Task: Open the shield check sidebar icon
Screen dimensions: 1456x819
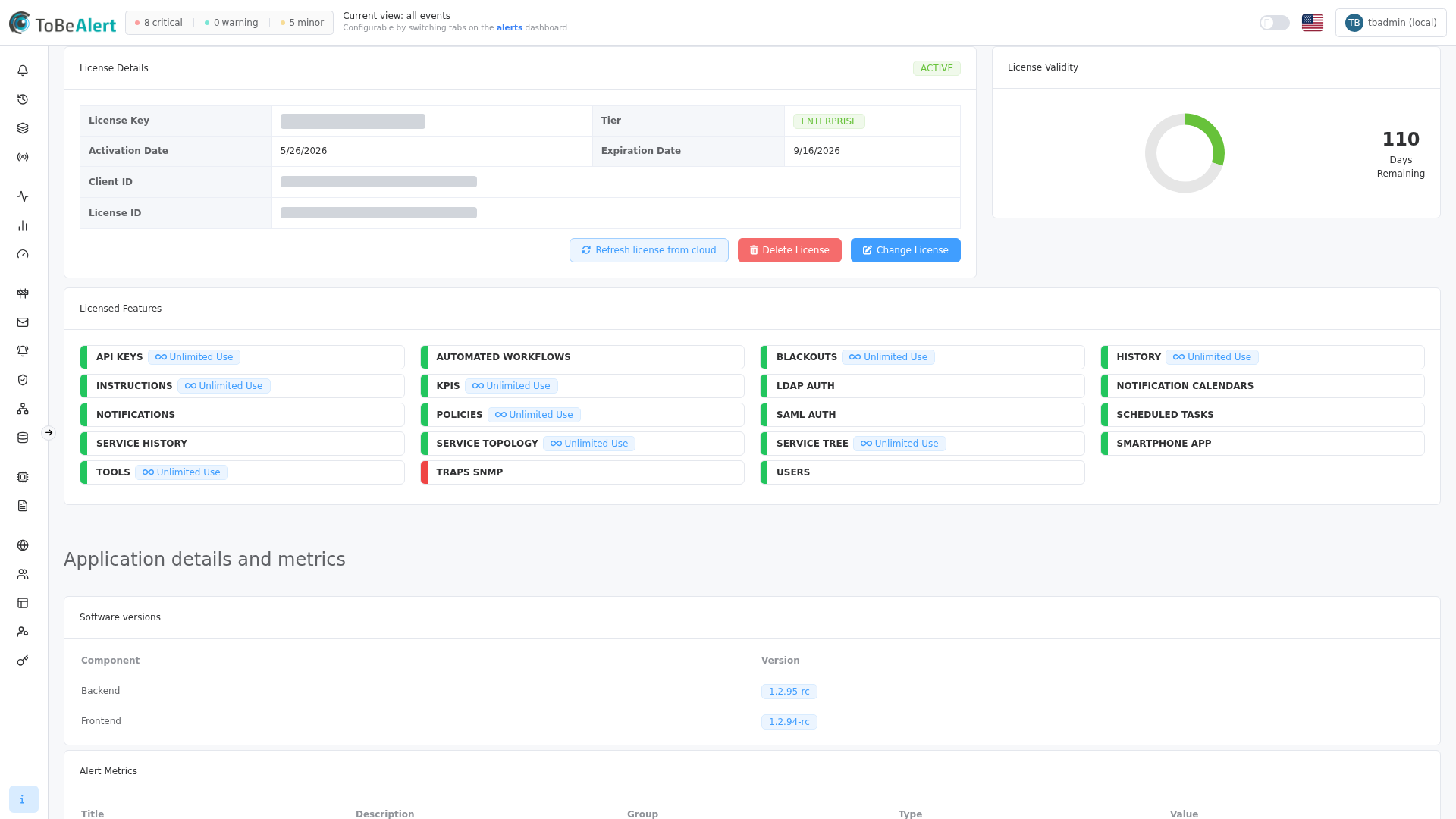Action: pos(23,380)
